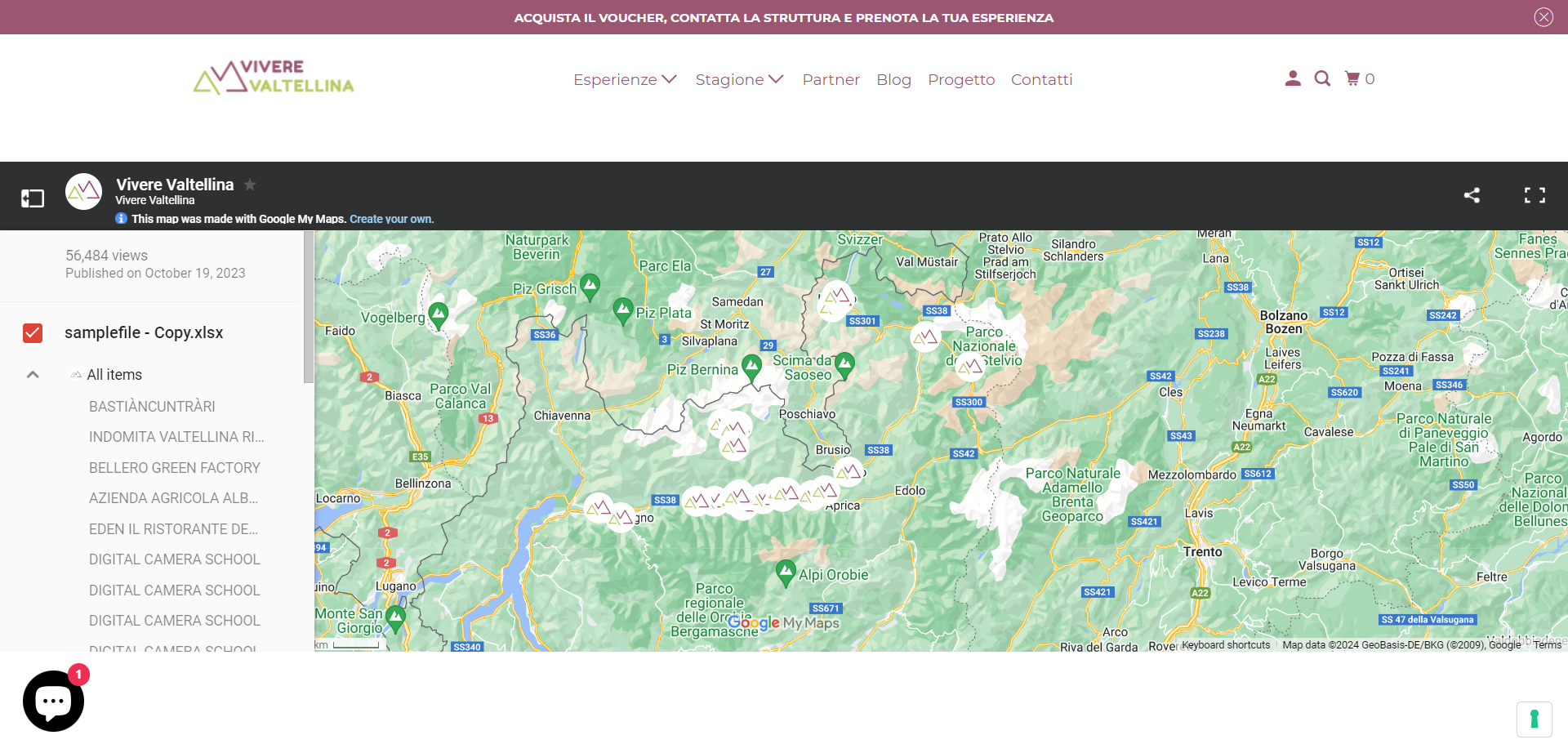Select EDEN IL RISTORANTE DE... item

click(173, 529)
